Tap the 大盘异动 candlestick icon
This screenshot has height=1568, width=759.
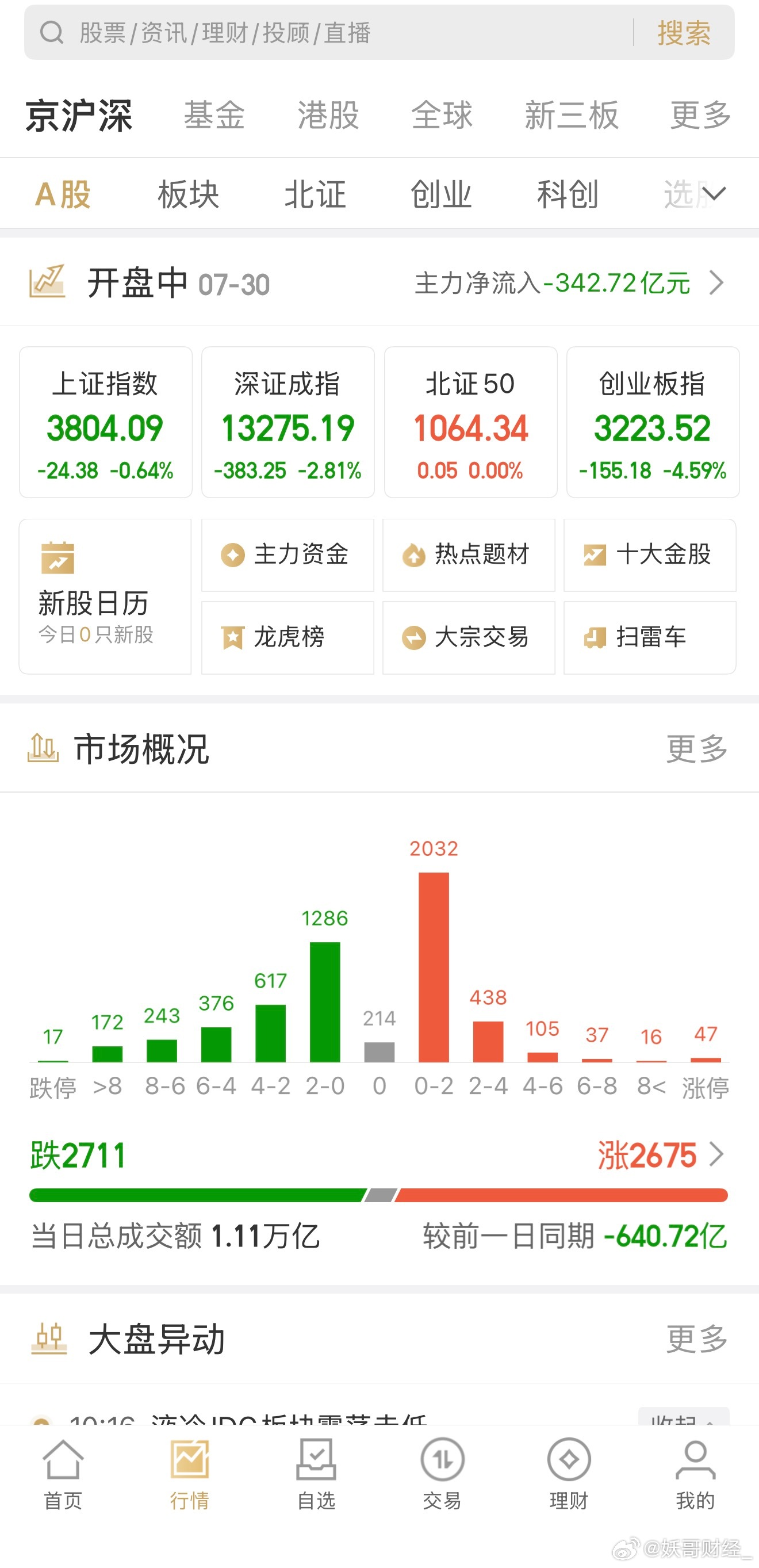pyautogui.click(x=49, y=1338)
